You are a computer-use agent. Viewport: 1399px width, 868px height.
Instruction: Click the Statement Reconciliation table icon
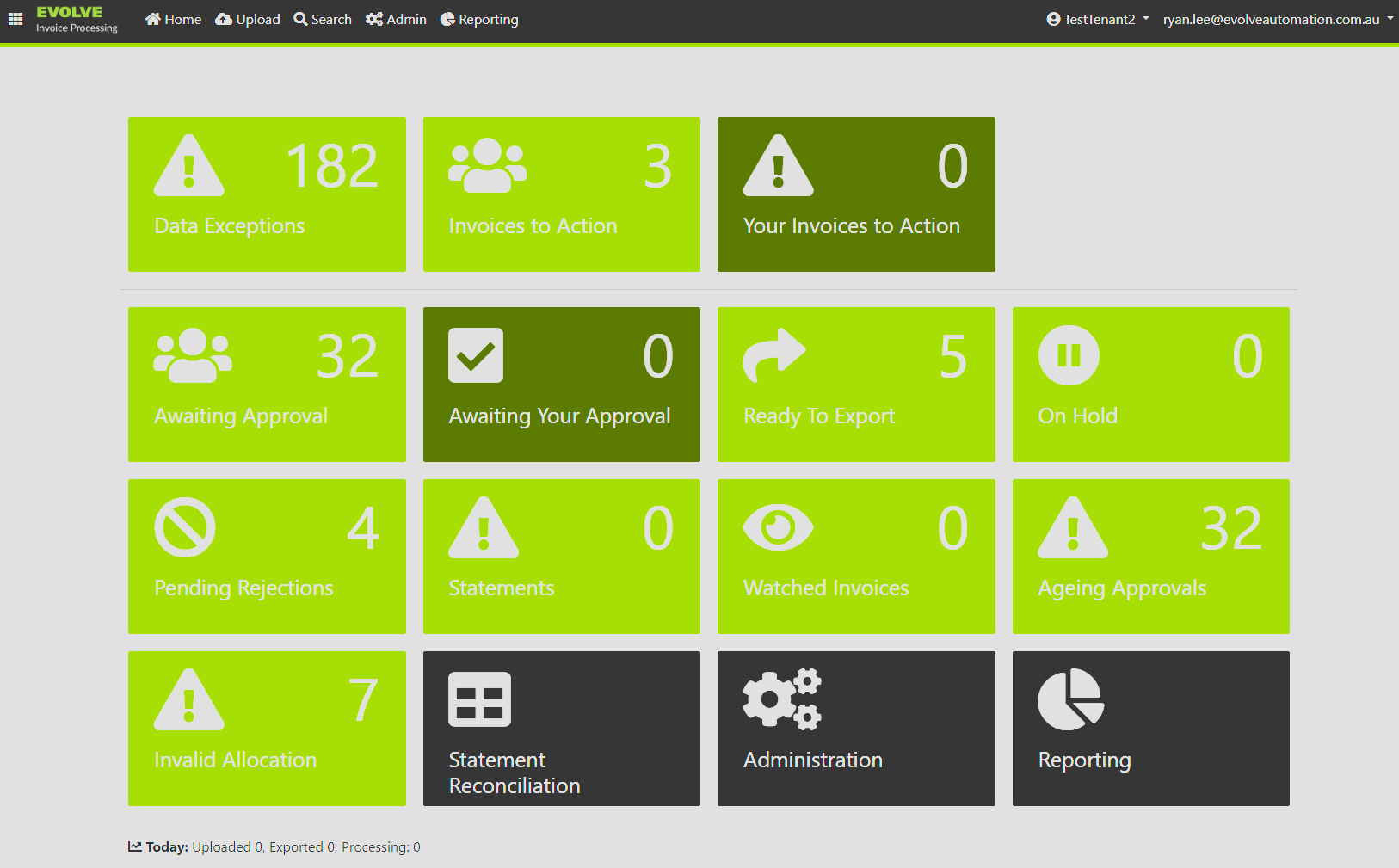(479, 699)
